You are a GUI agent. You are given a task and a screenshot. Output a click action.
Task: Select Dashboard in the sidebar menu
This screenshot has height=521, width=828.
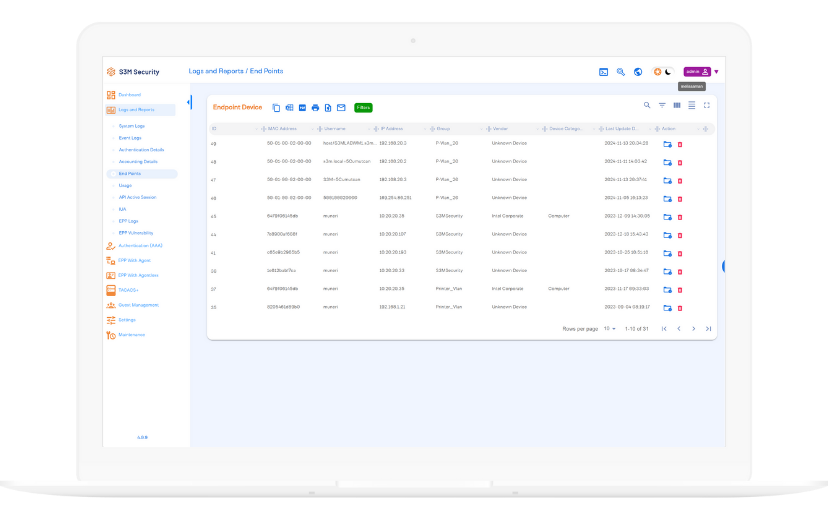tap(129, 95)
